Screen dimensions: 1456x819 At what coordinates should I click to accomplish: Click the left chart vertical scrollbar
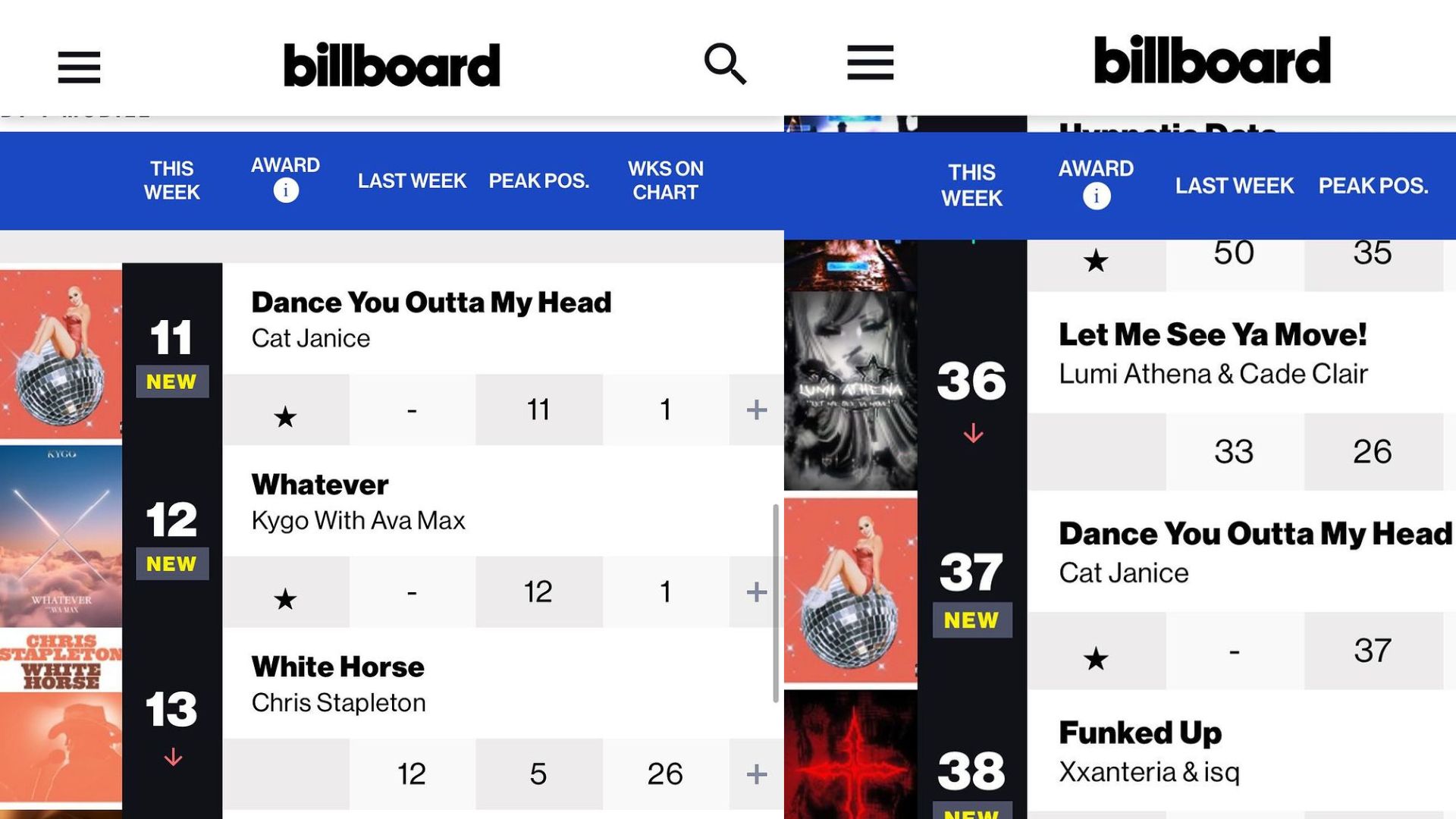775,603
